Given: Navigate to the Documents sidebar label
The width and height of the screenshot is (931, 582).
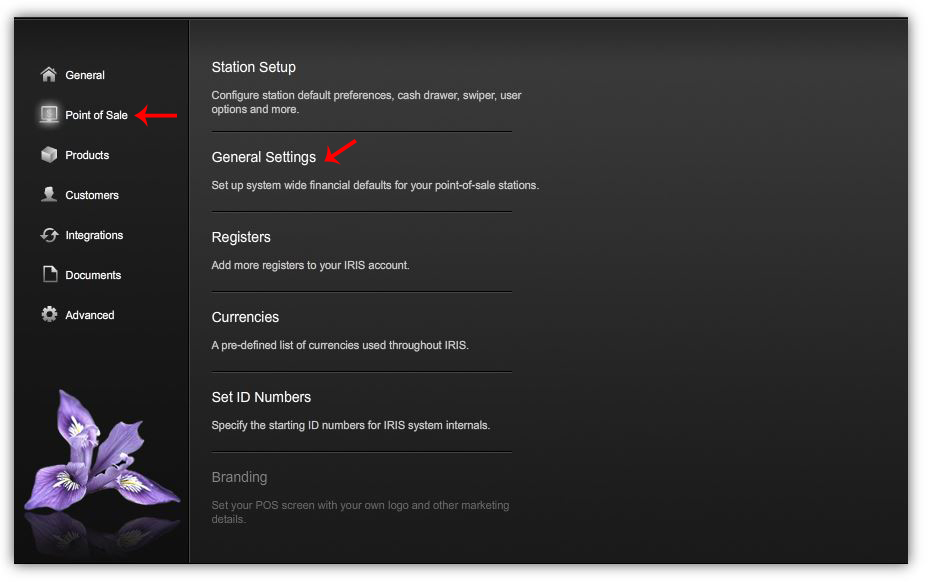Looking at the screenshot, I should click(x=93, y=275).
